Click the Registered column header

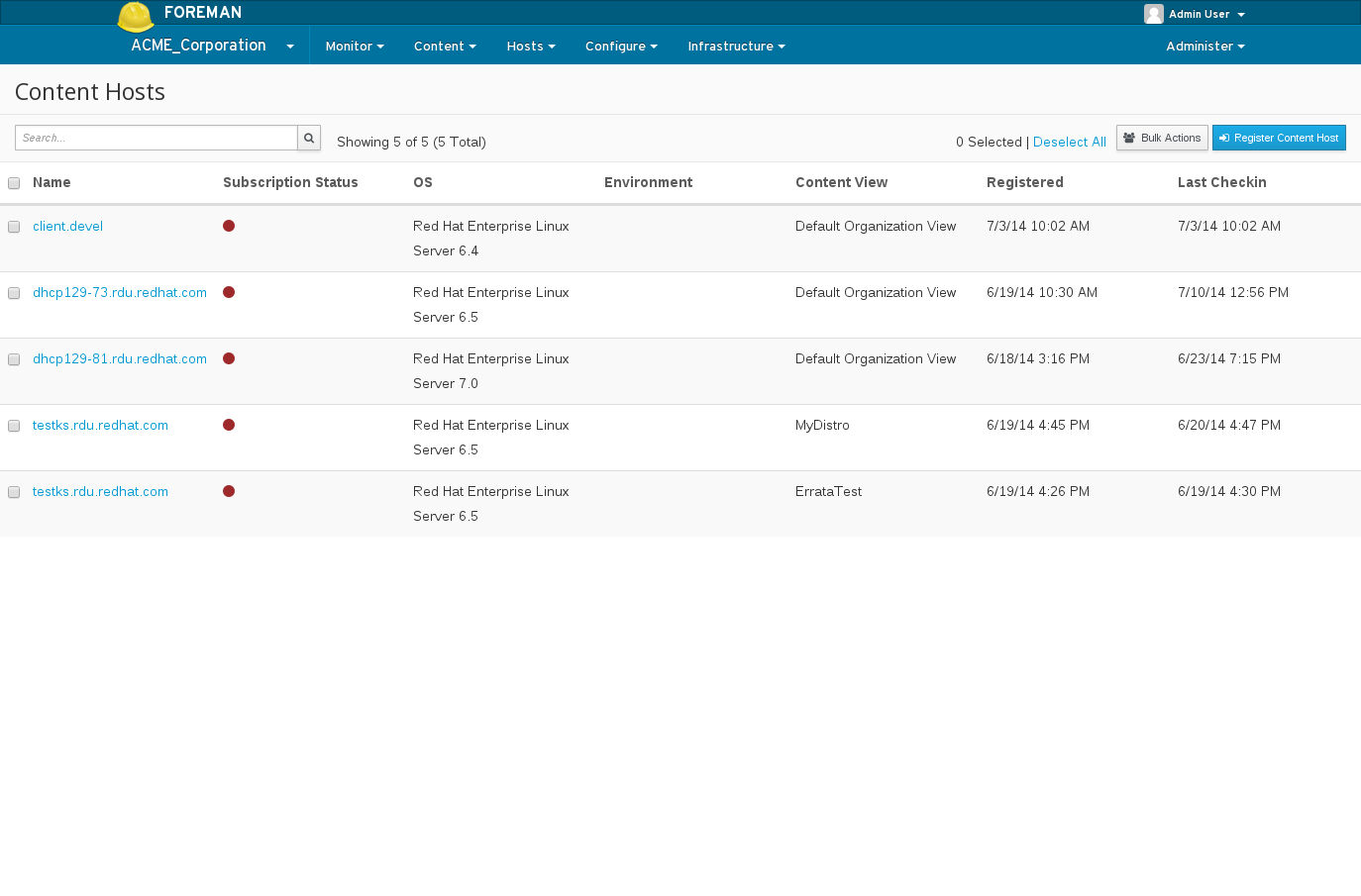[1025, 182]
